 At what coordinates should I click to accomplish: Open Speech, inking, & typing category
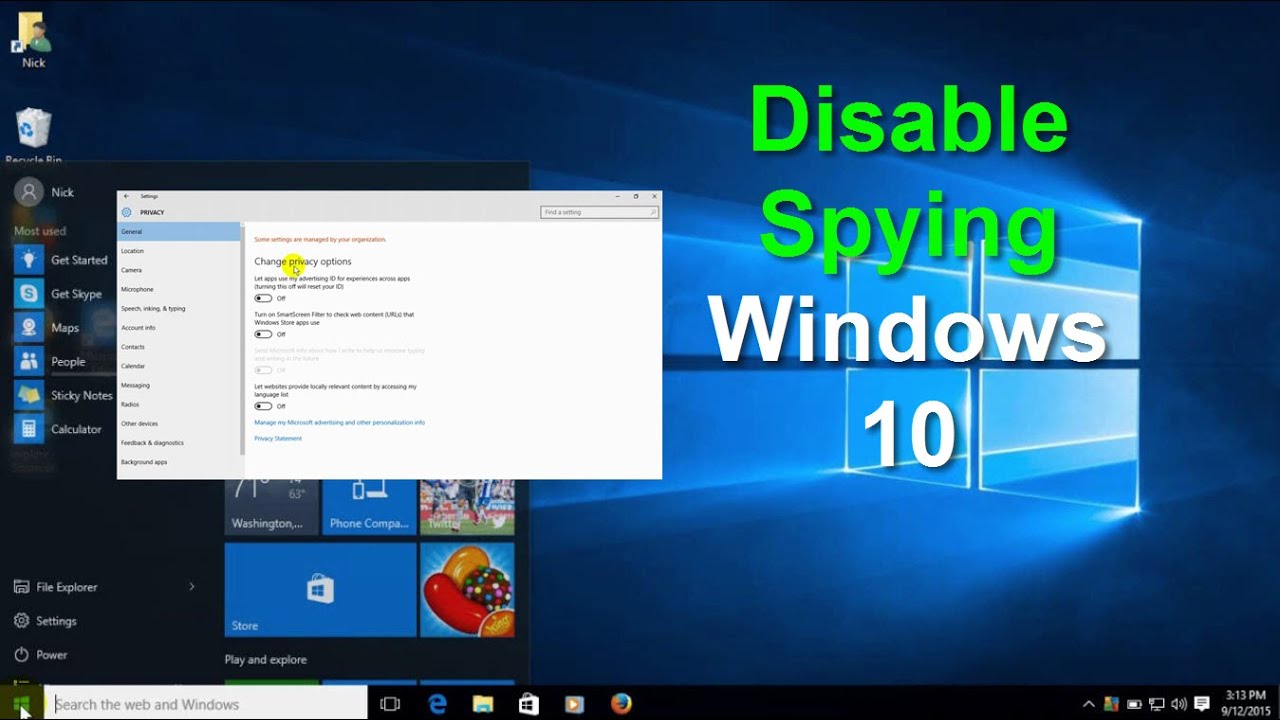tap(178, 308)
